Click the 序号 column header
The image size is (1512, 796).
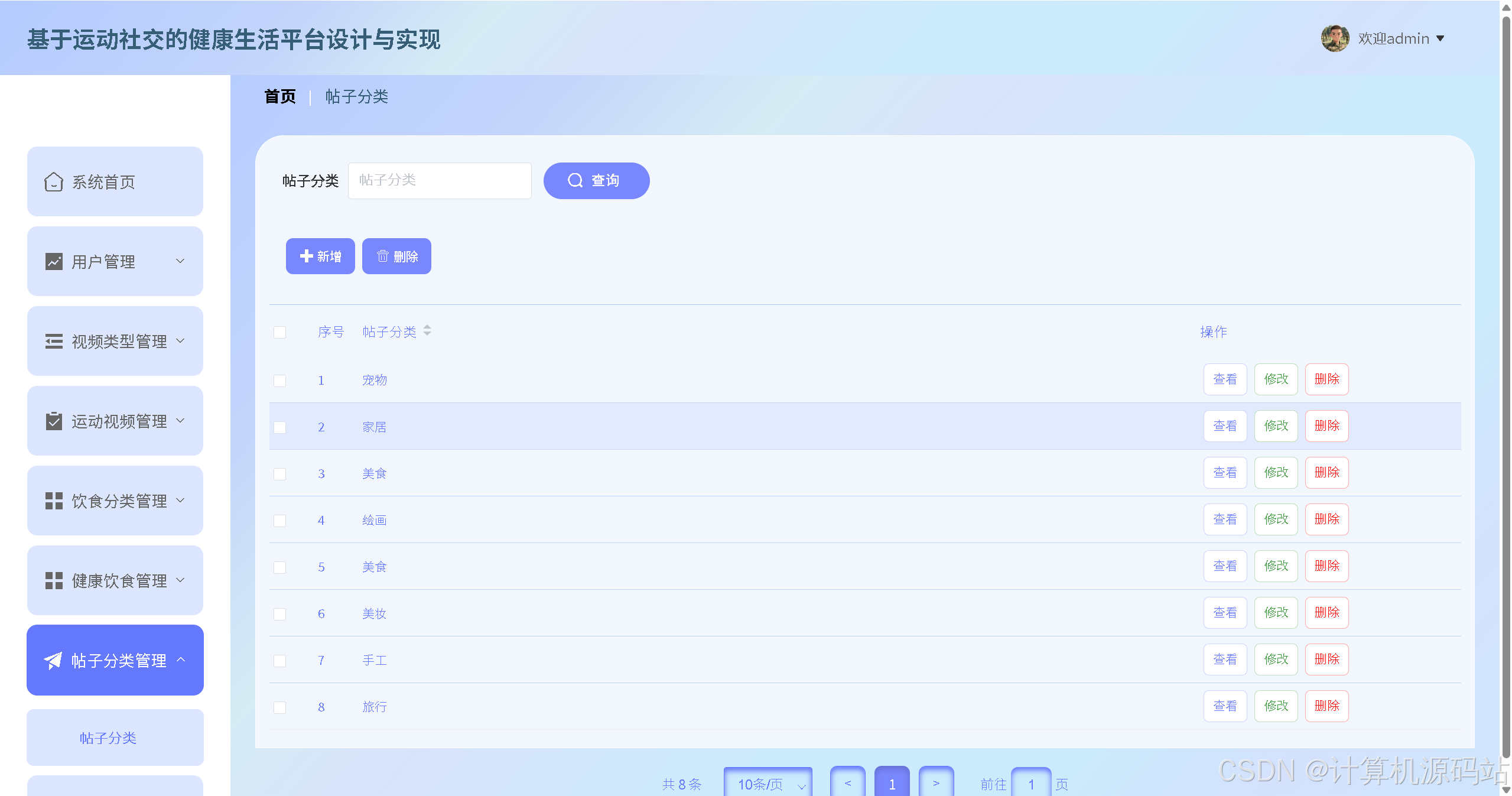click(331, 332)
